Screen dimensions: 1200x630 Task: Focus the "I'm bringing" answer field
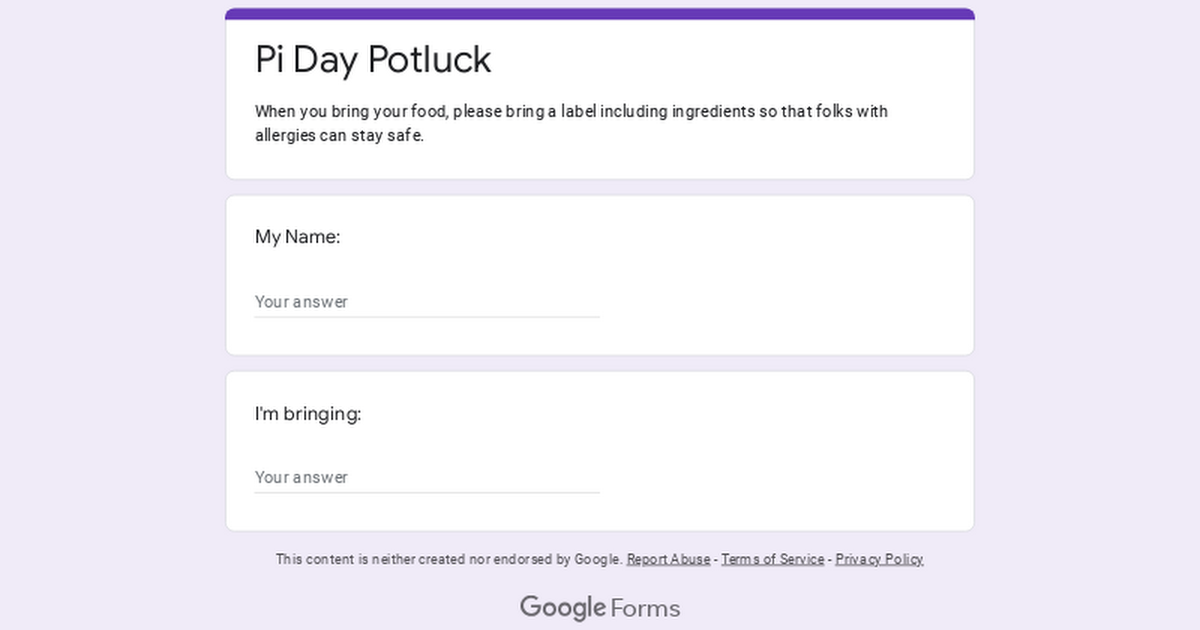coord(427,478)
